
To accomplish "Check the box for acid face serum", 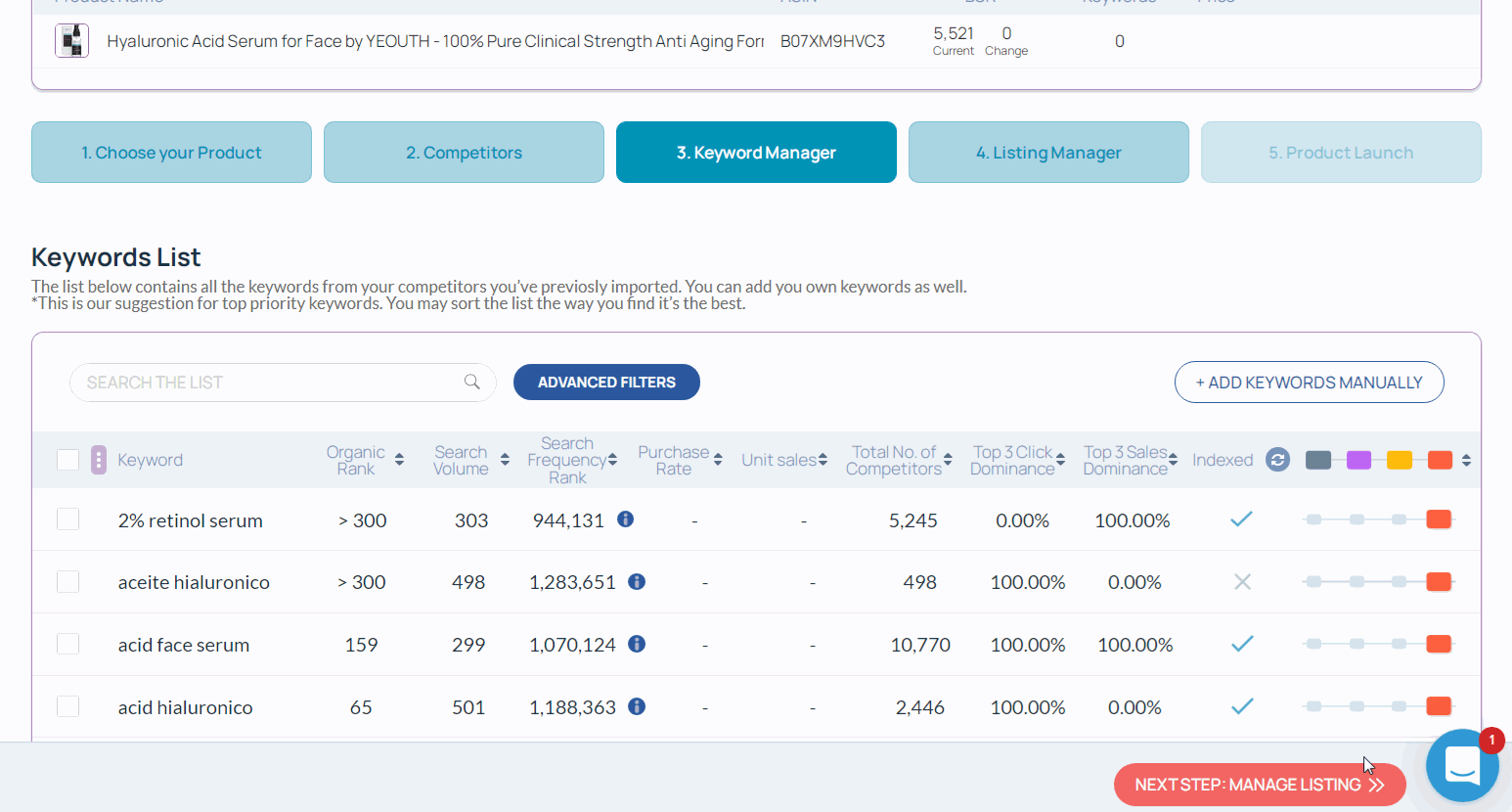I will coord(67,644).
